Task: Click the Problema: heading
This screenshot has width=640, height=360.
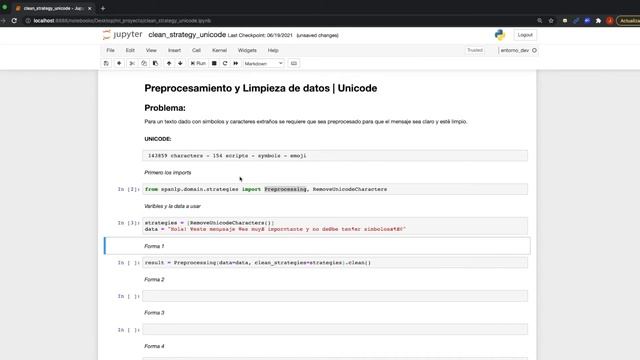Action: pos(165,108)
